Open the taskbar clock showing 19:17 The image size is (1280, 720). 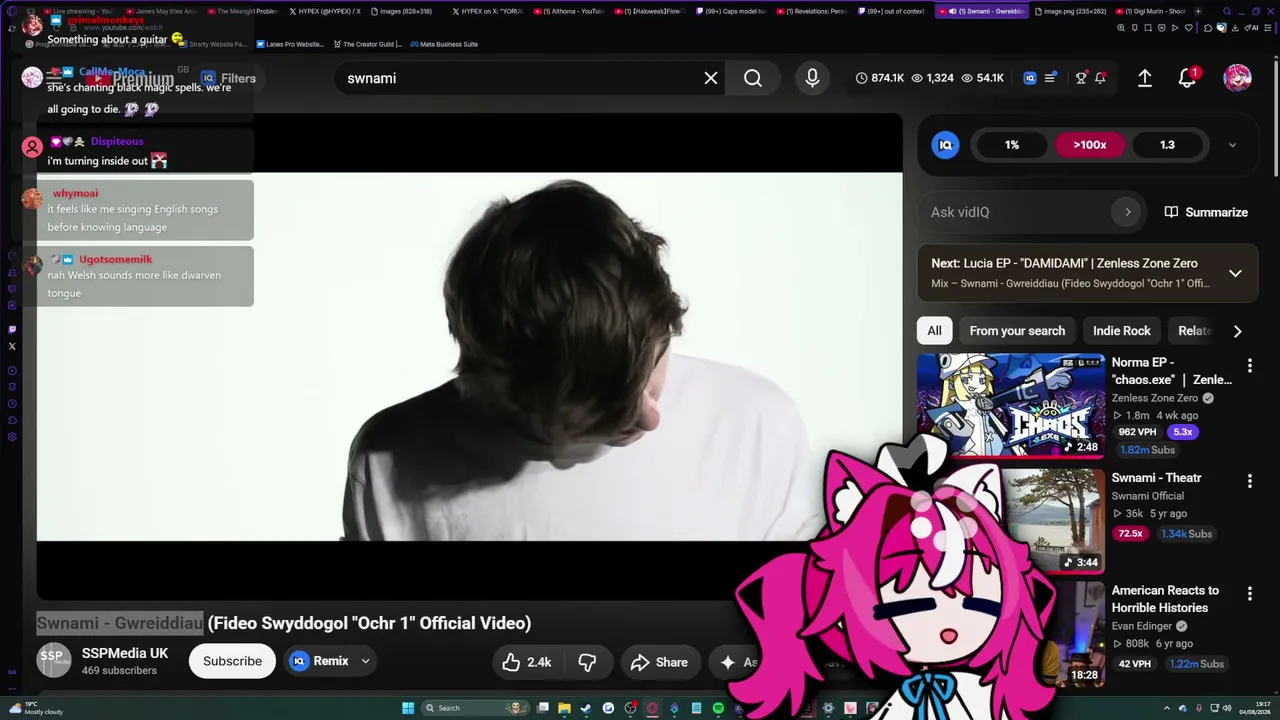1254,708
